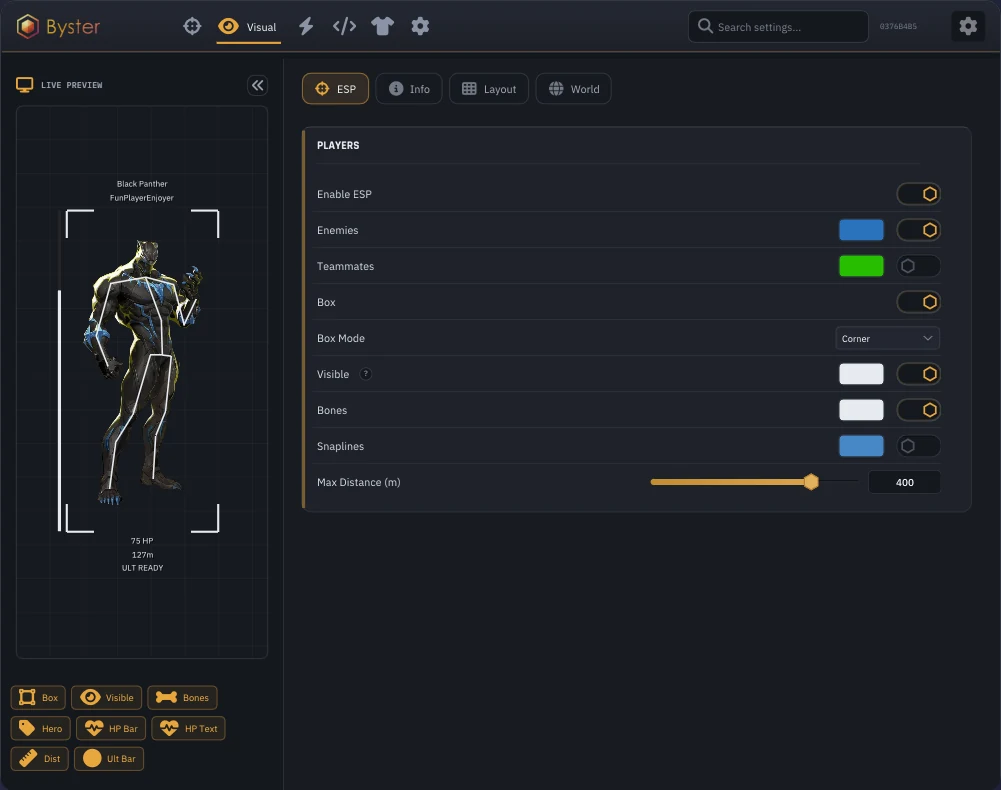Open the crosshair aim section in top nav
1001x790 pixels.
click(x=192, y=26)
